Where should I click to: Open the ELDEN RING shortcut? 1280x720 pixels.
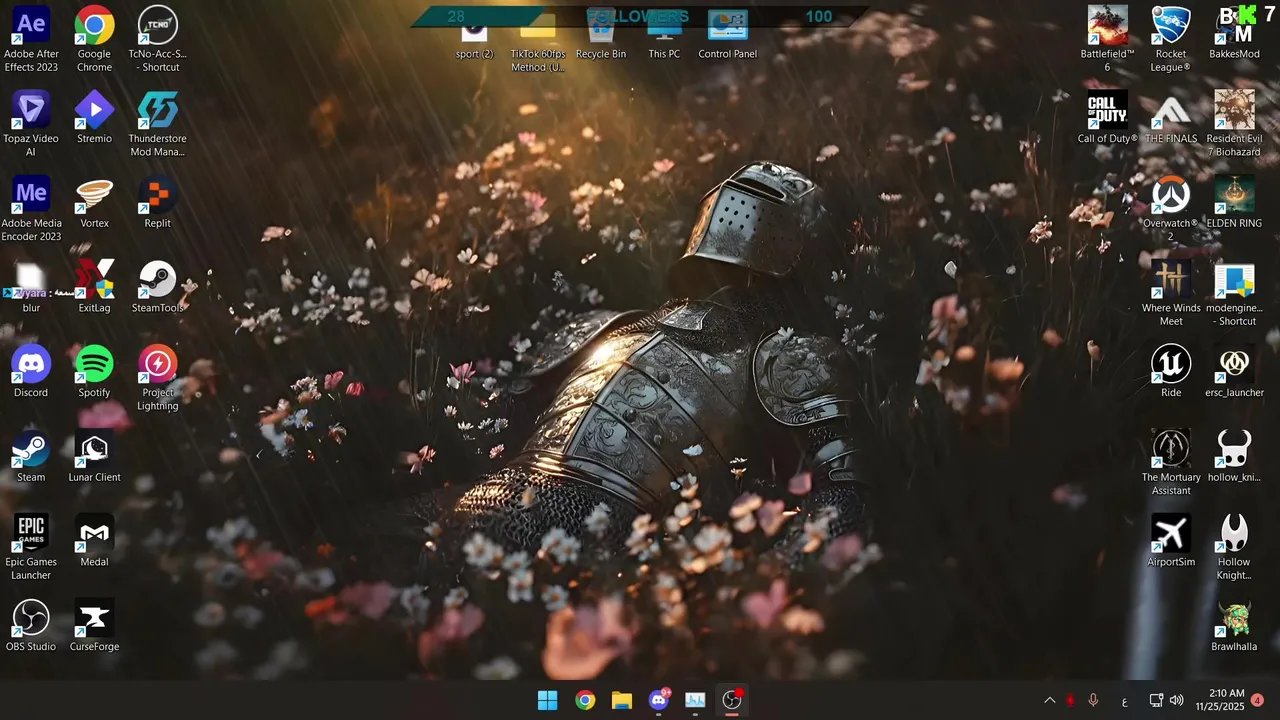click(1234, 203)
